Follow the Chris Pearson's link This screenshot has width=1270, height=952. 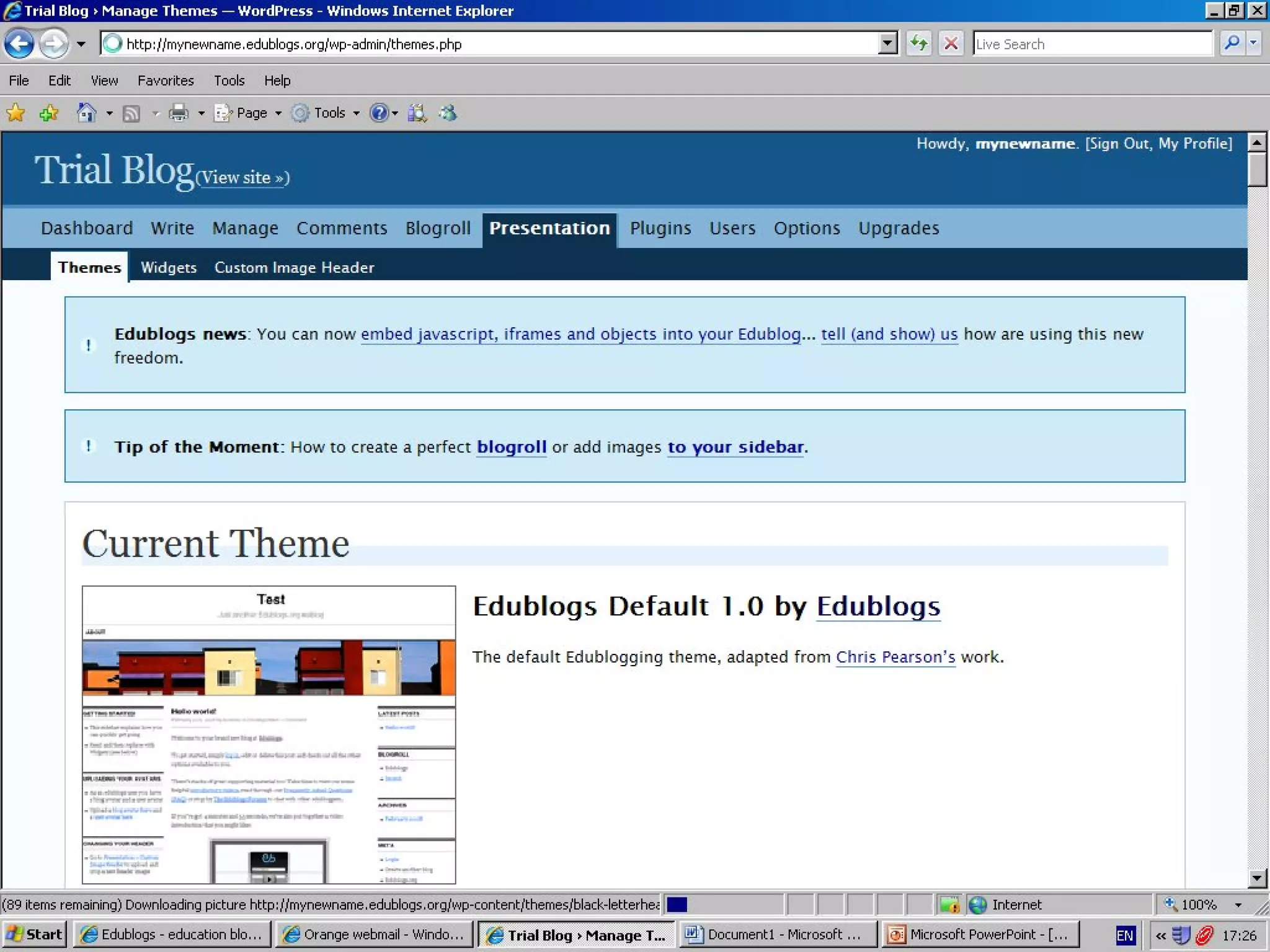(x=895, y=656)
